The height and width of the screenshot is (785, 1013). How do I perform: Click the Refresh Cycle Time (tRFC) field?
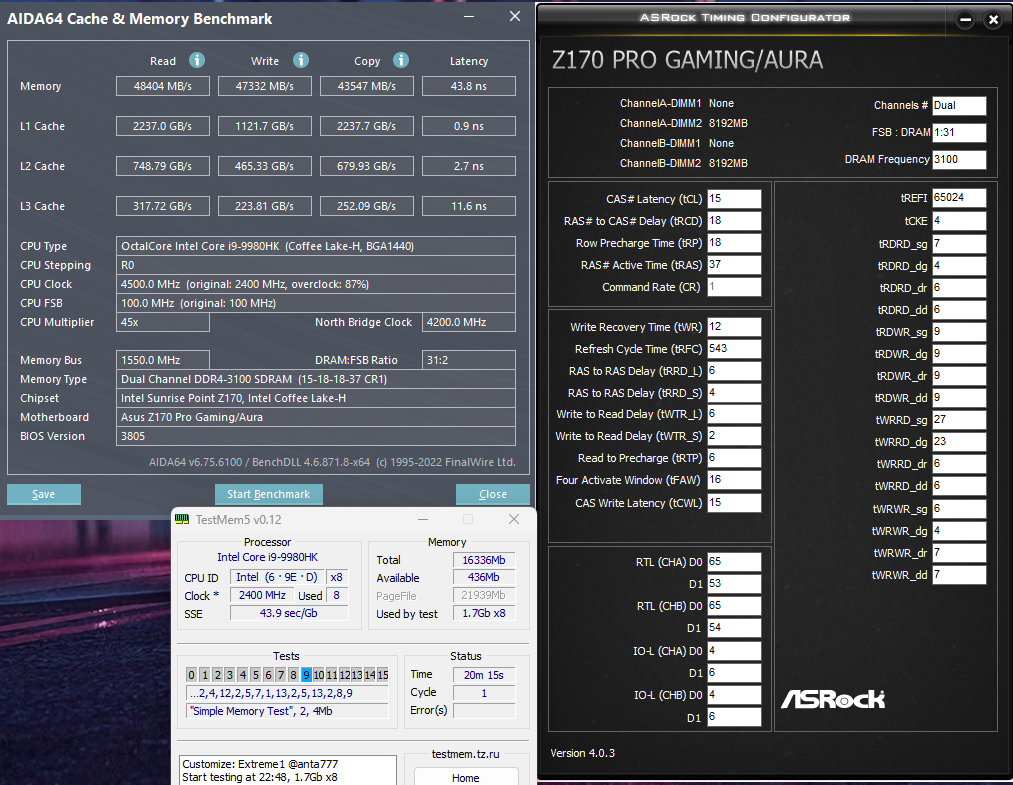(x=735, y=349)
